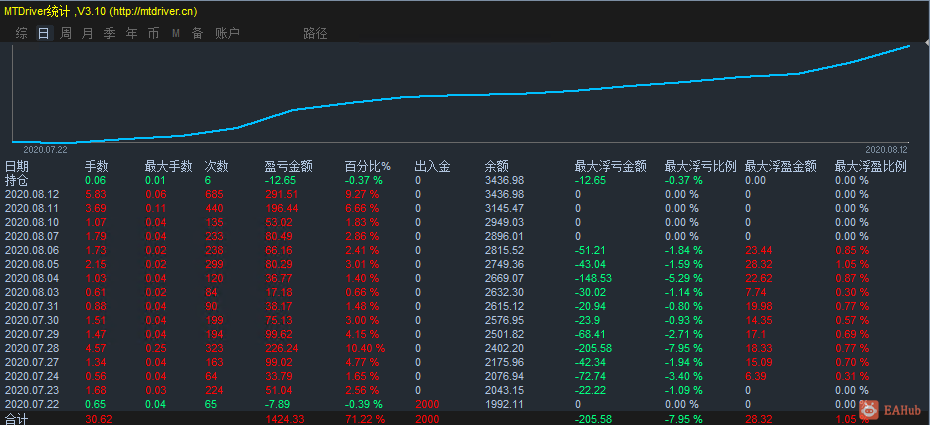Image resolution: width=930 pixels, height=425 pixels.
Task: Select the 2020.08.12 date row
Action: click(x=465, y=194)
